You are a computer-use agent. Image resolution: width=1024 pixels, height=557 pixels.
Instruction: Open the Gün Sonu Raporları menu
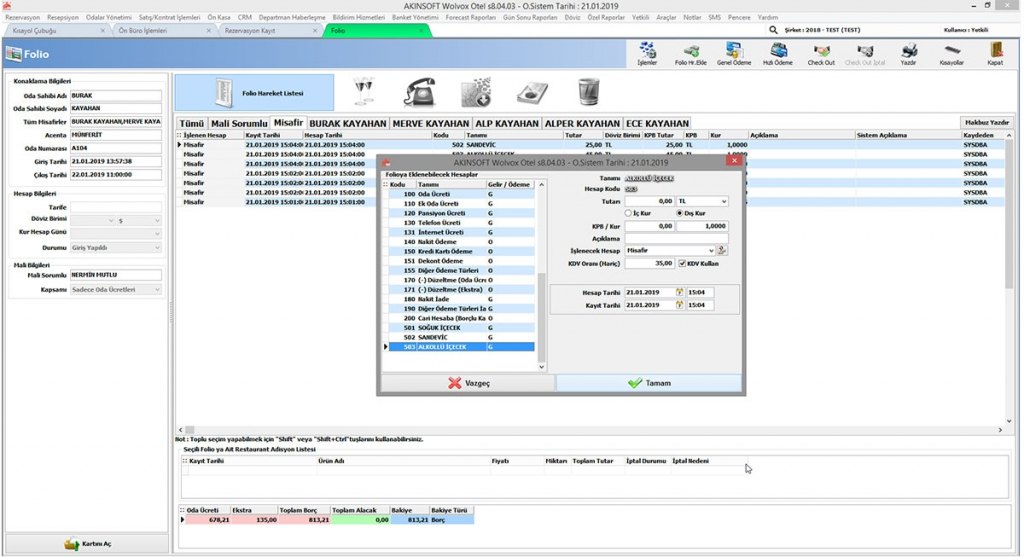pos(530,18)
